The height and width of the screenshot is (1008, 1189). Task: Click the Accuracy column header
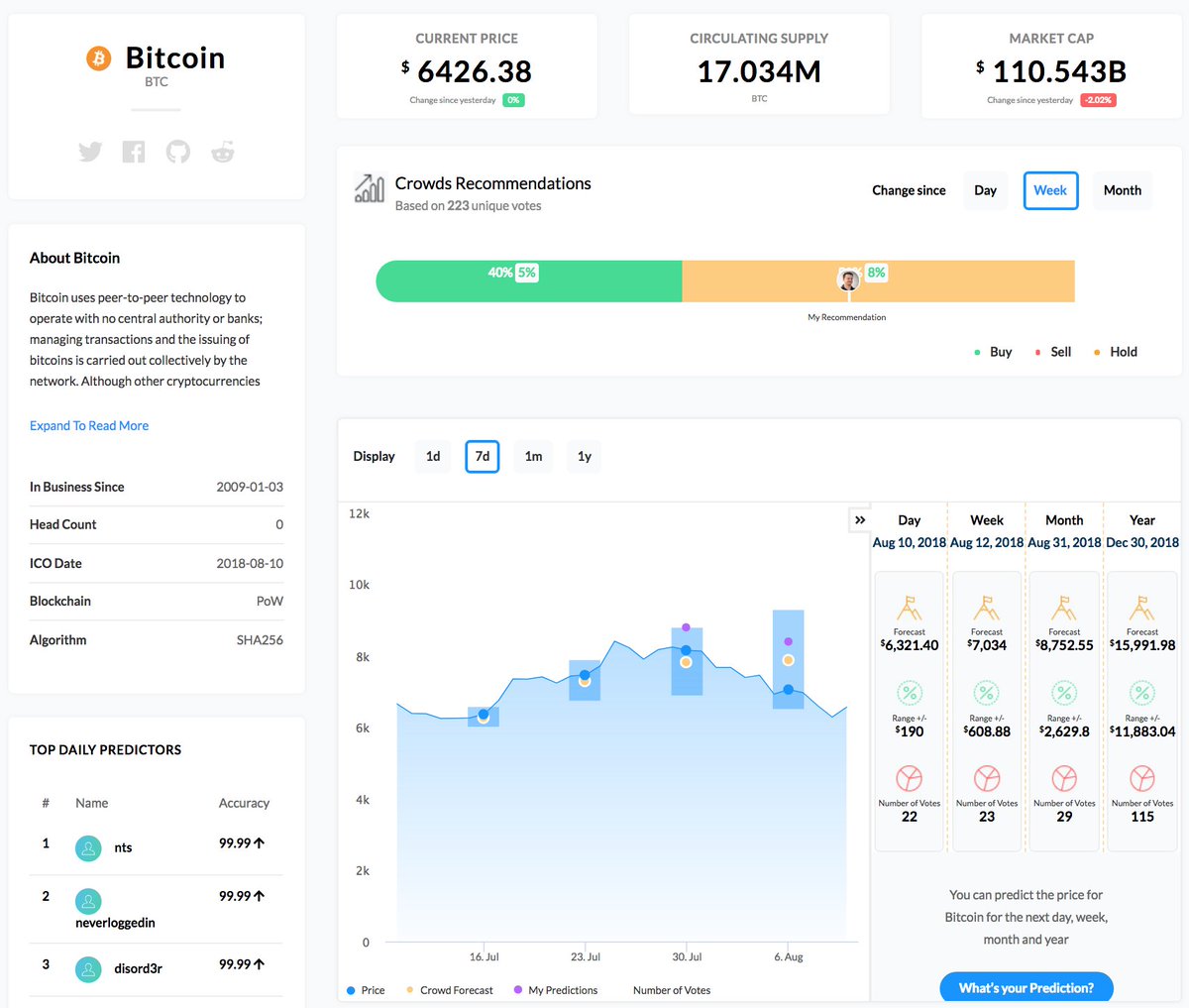pyautogui.click(x=244, y=803)
